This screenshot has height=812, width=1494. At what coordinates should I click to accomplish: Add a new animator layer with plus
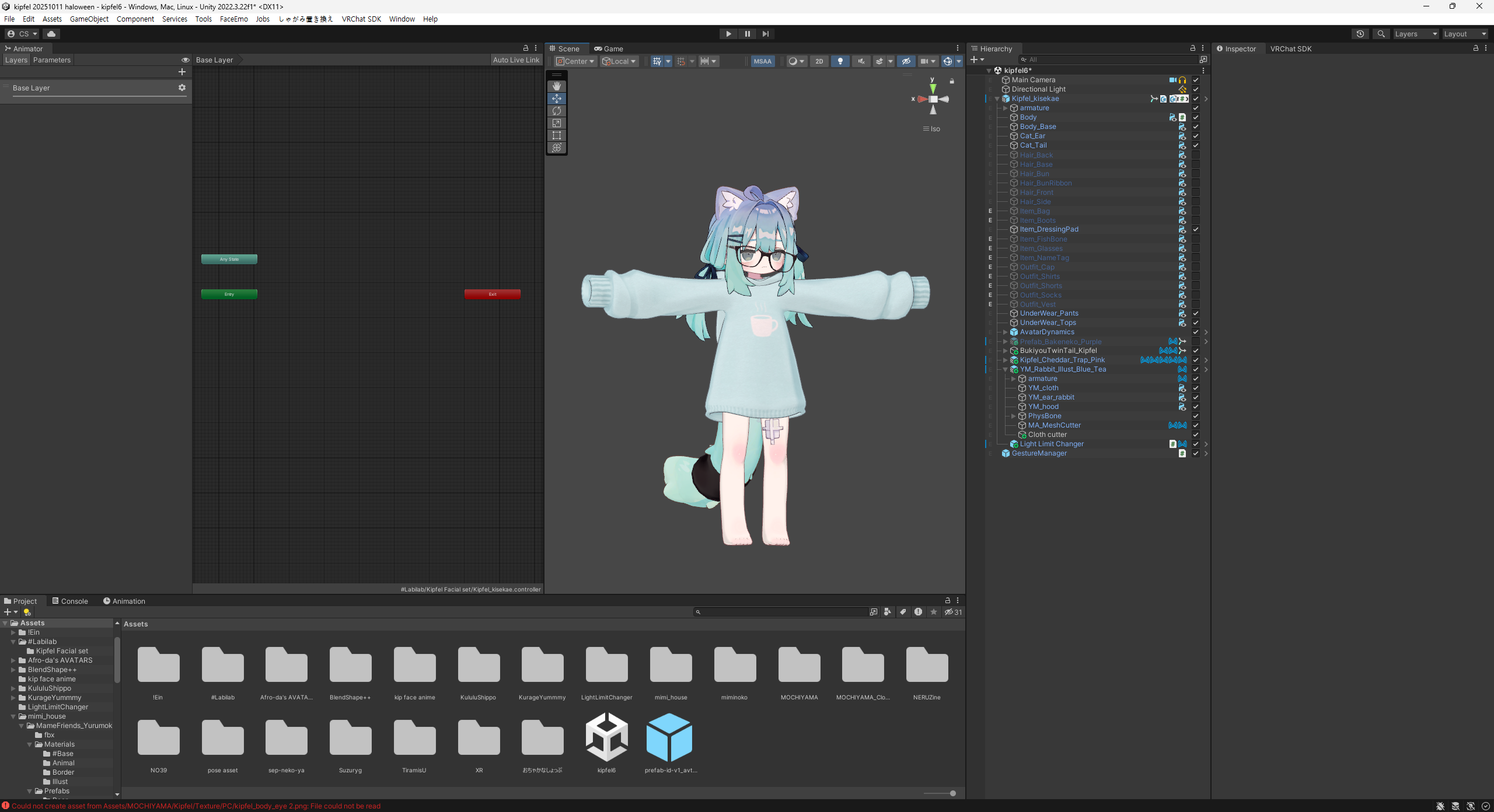(182, 72)
